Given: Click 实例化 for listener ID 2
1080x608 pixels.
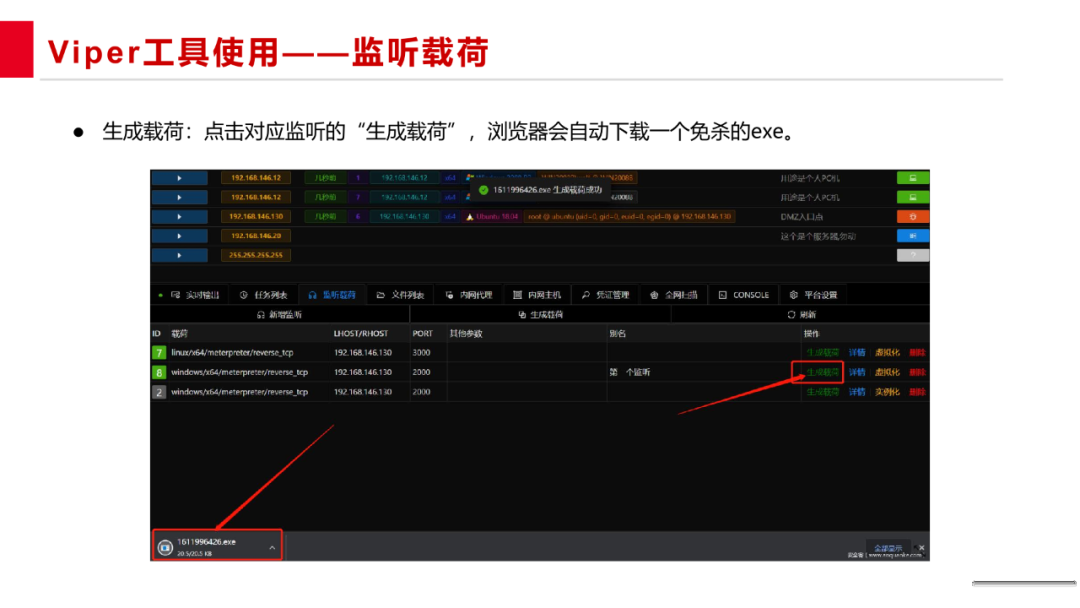Looking at the screenshot, I should point(887,392).
